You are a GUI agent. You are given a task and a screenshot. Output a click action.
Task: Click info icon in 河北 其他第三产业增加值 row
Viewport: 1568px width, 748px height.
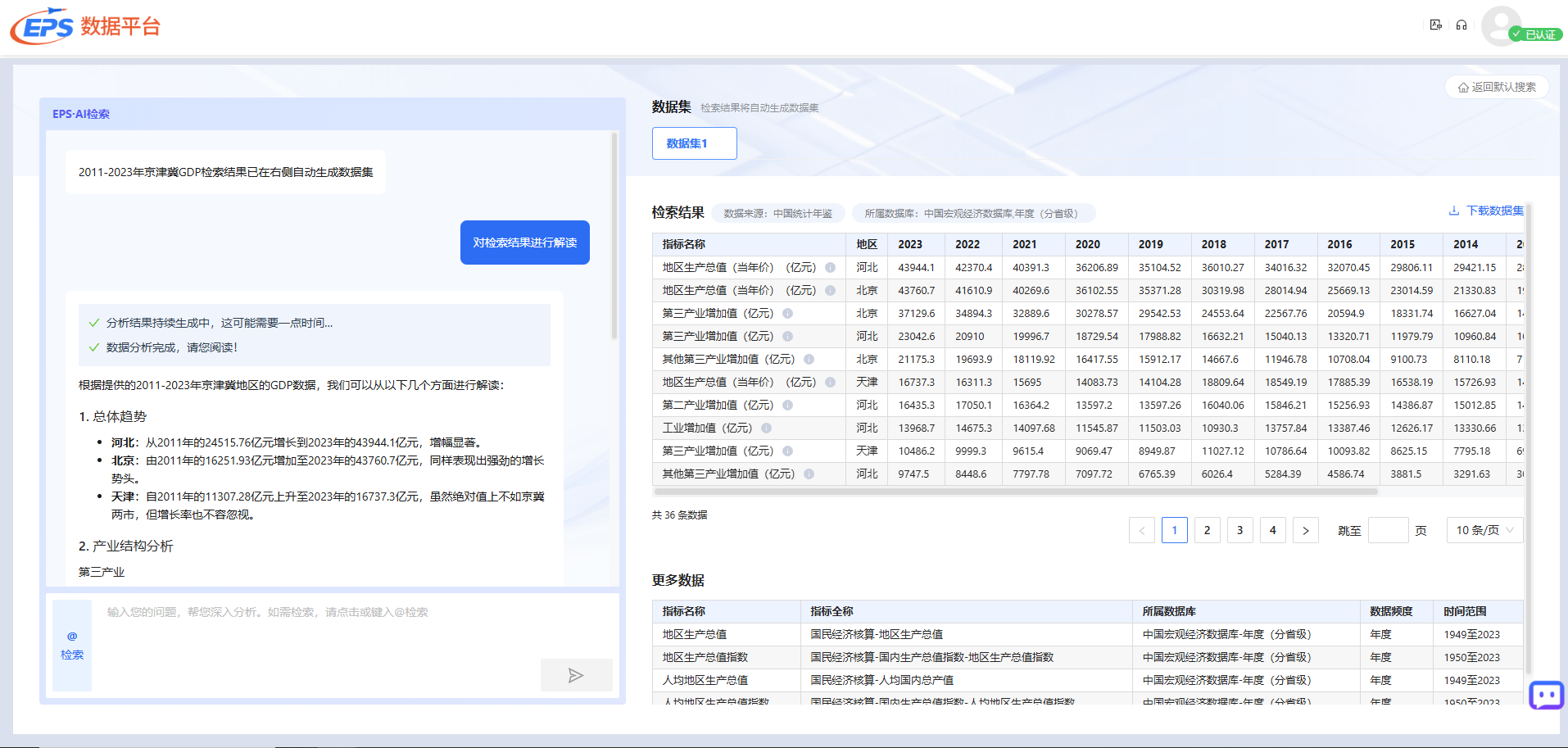click(x=809, y=474)
